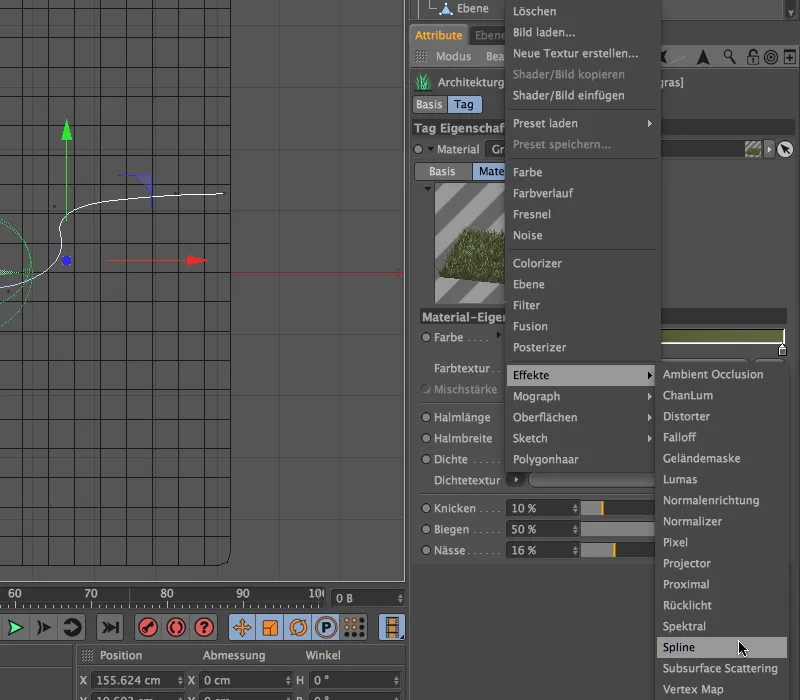800x700 pixels.
Task: Collapse the material preview disclosure triangle
Action: [x=428, y=189]
